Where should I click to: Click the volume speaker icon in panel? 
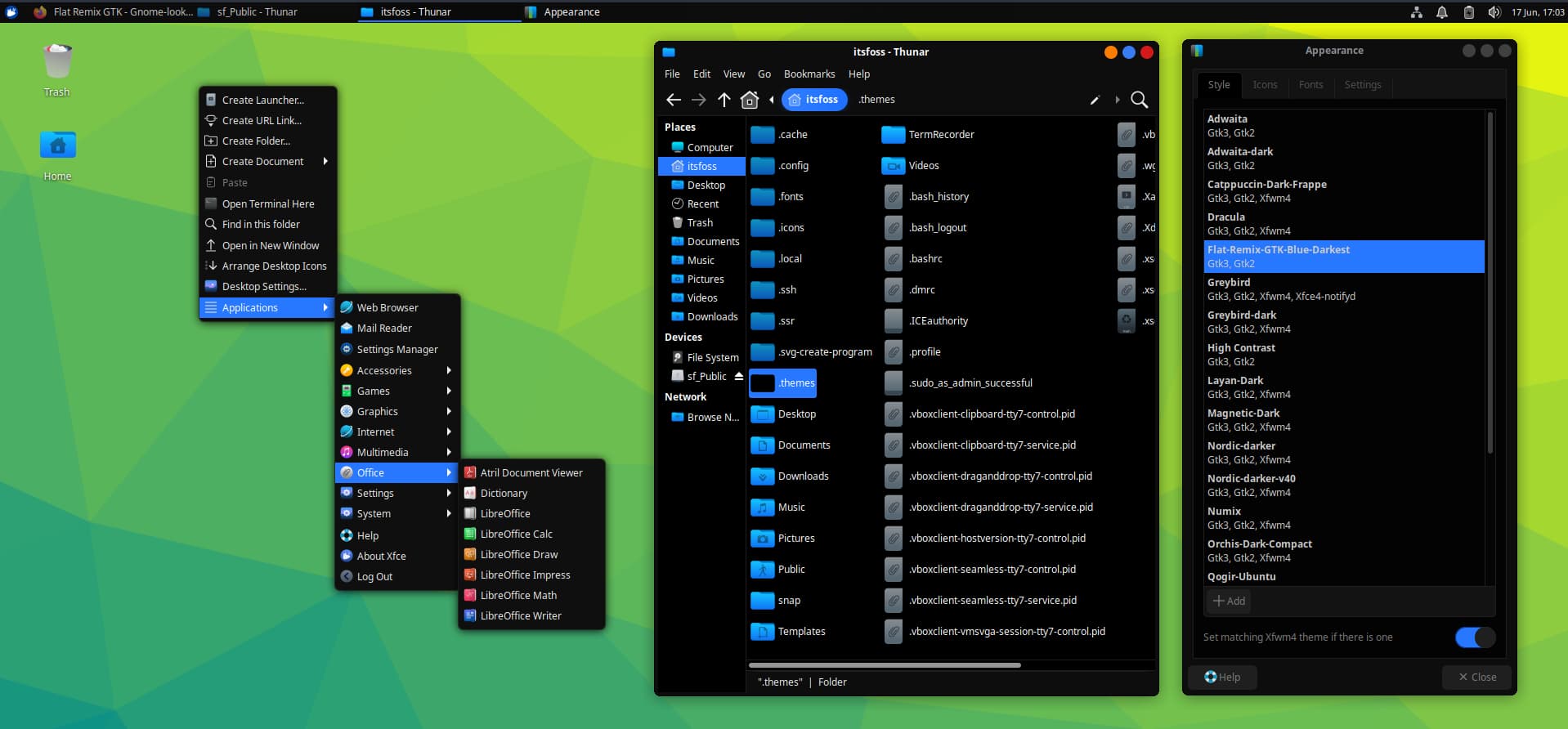click(x=1494, y=12)
